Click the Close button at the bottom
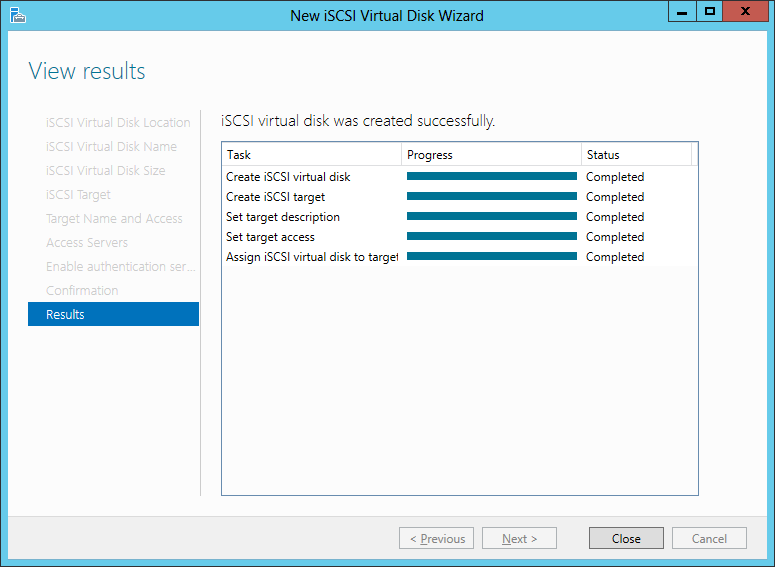This screenshot has width=775, height=567. click(x=626, y=538)
